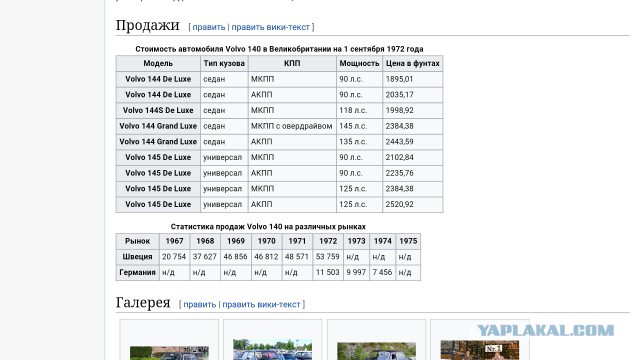640x360 pixels.
Task: Click the '1975' year header
Action: point(408,241)
